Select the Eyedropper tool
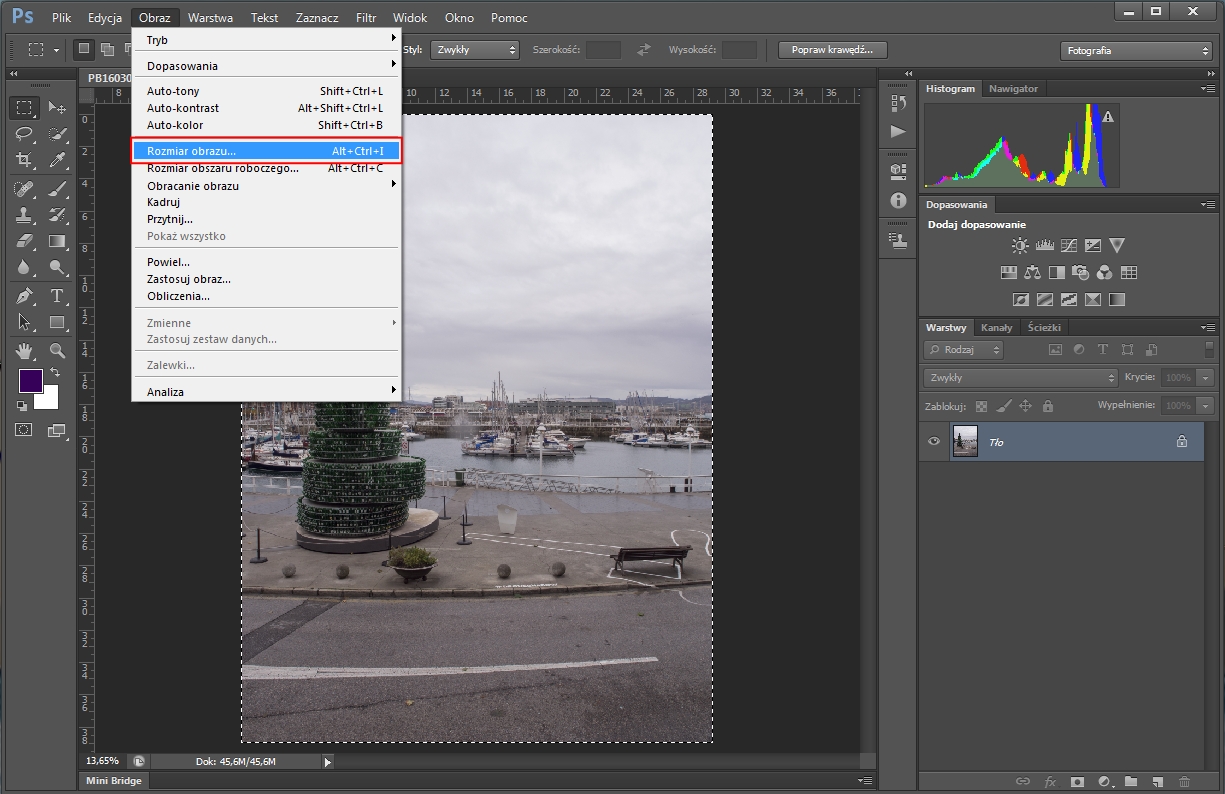The height and width of the screenshot is (794, 1225). (x=57, y=160)
